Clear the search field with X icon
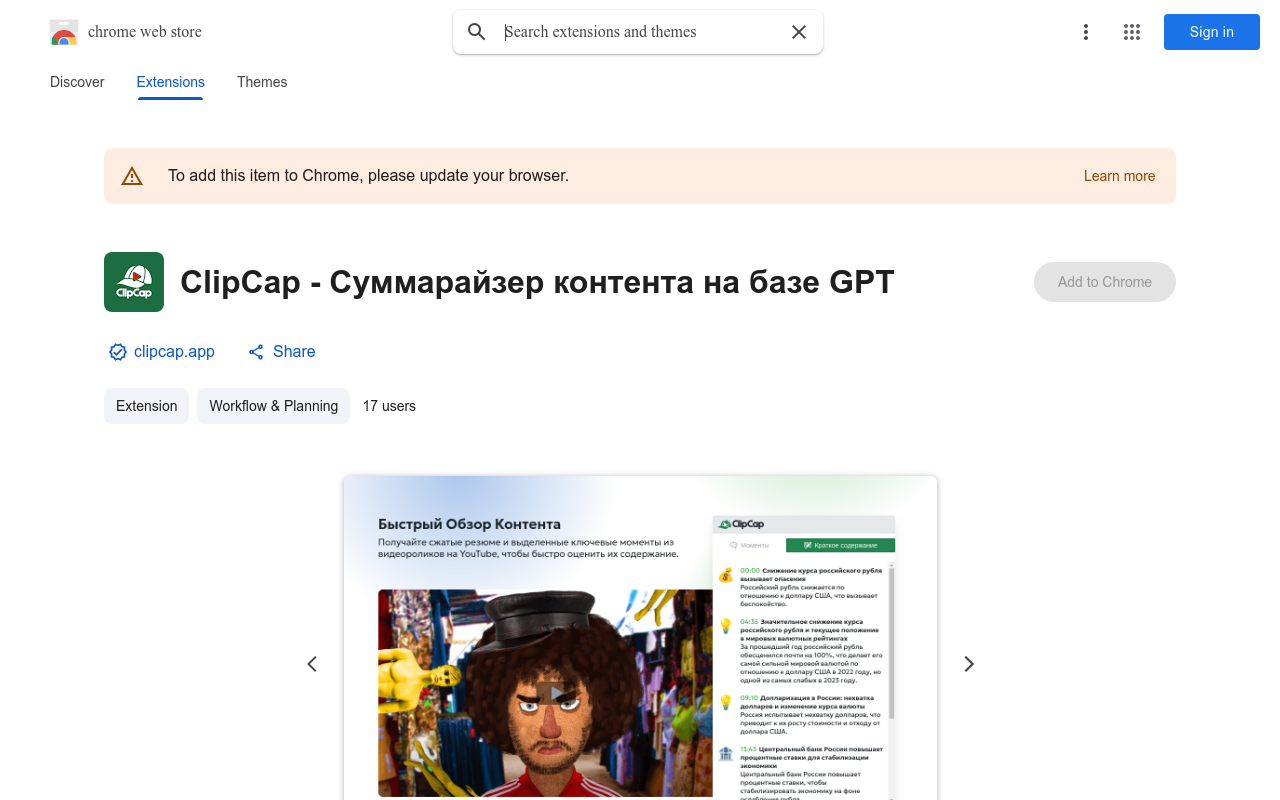 coord(799,32)
